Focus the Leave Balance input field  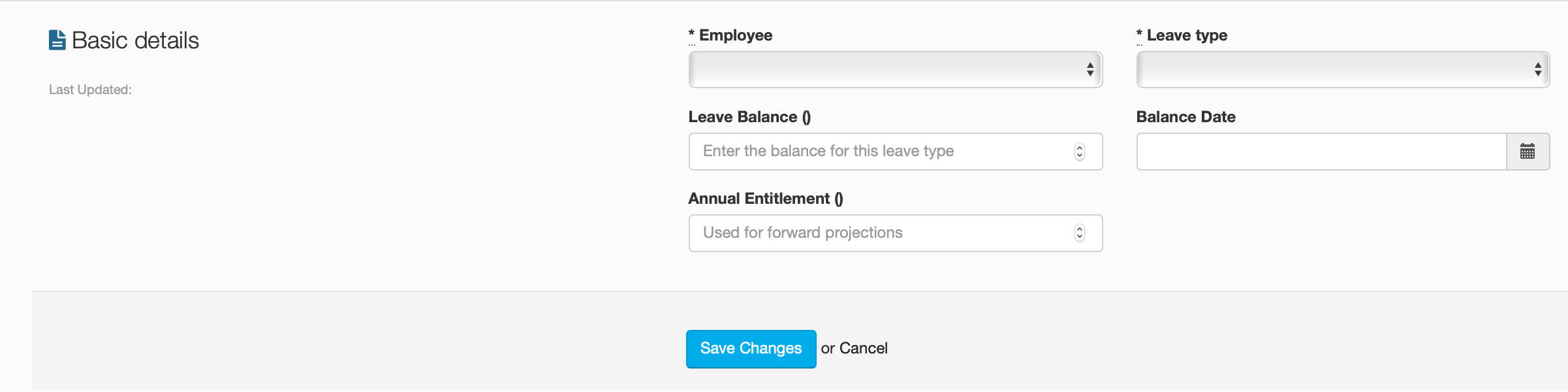coord(881,152)
